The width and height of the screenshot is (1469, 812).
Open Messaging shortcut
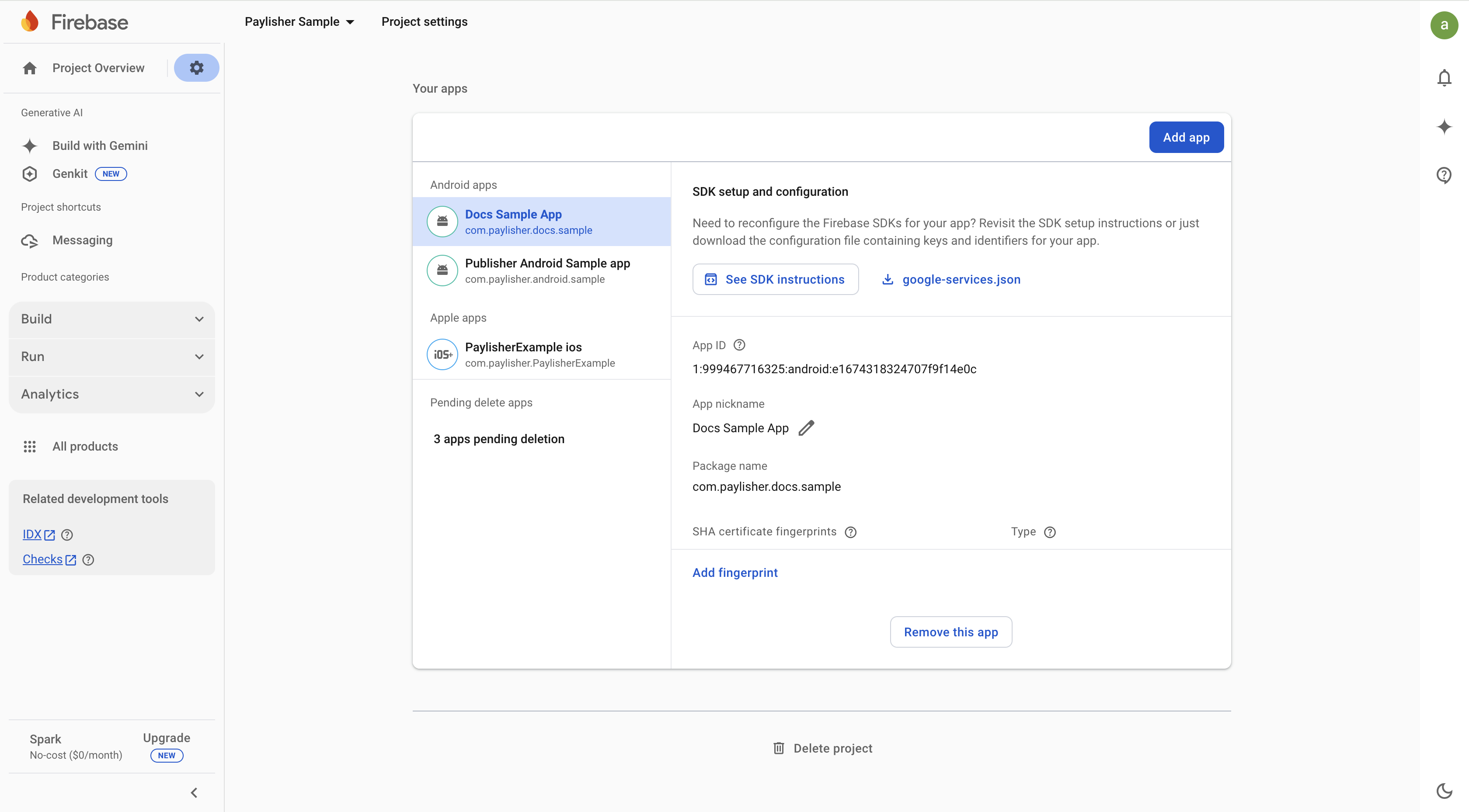point(82,241)
